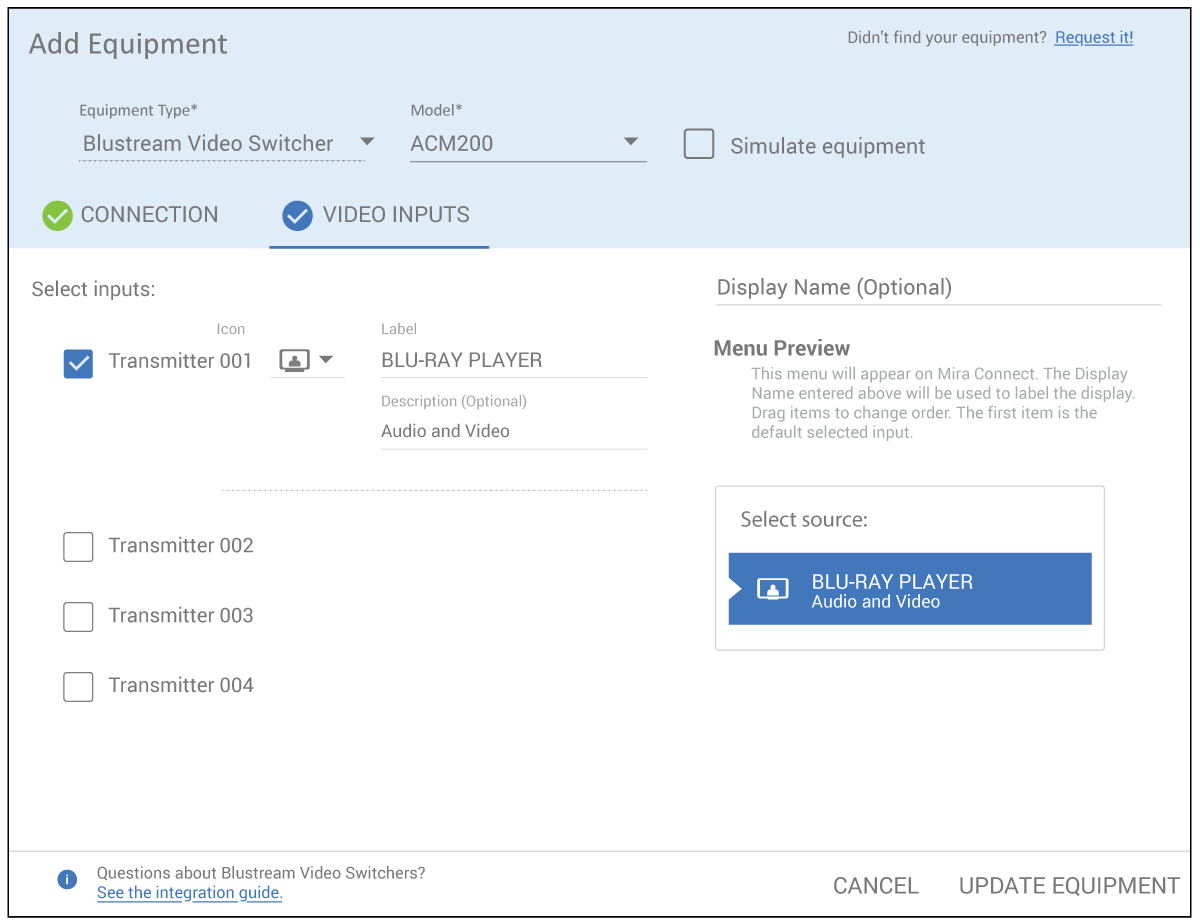Click the Cancel button
Image resolution: width=1200 pixels, height=924 pixels.
point(875,886)
